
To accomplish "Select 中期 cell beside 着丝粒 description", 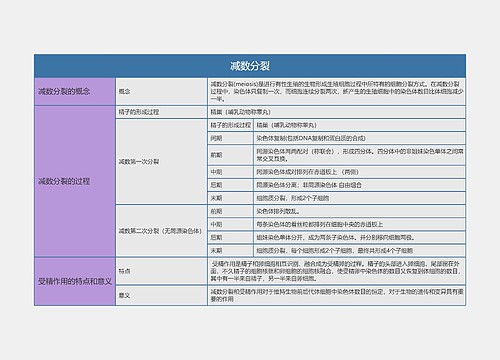I will 230,224.
